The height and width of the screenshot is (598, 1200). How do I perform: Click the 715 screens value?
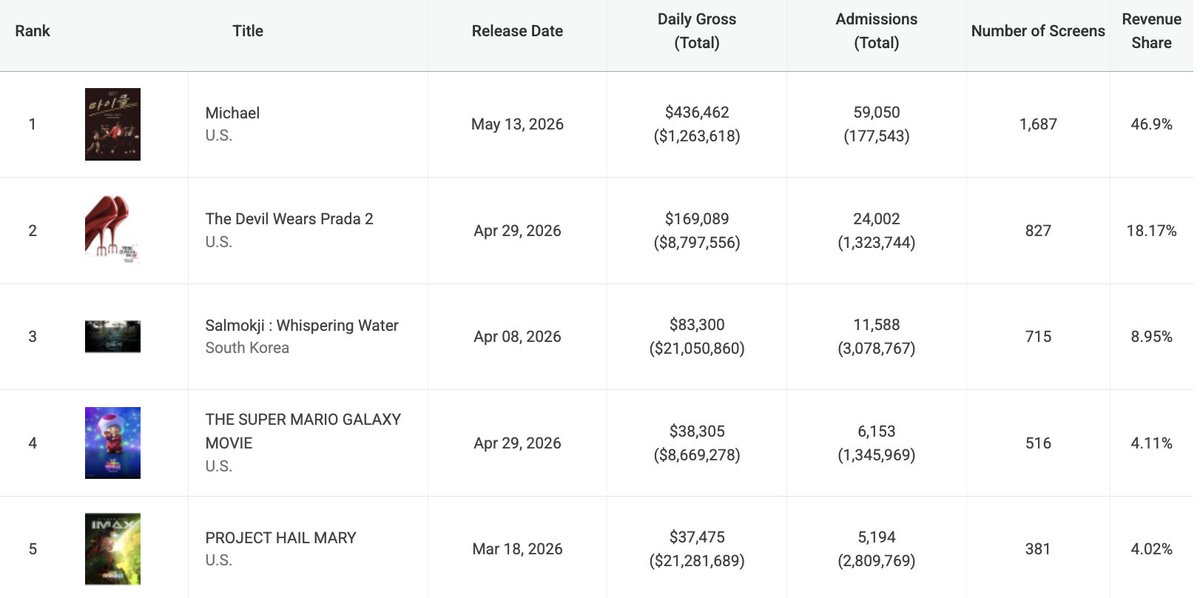tap(1038, 337)
